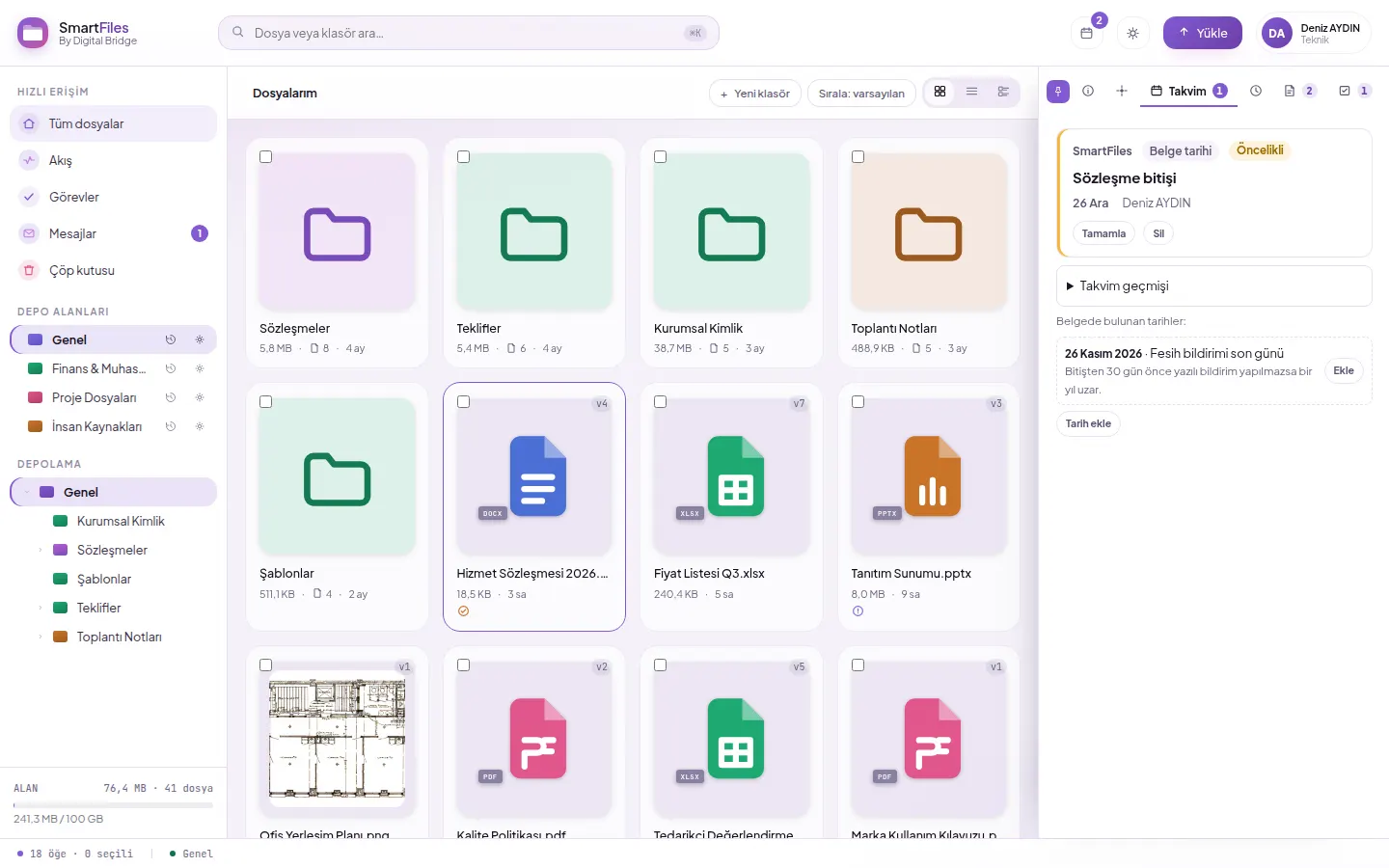
Task: Click history icon for Proje Dosyaları
Action: tap(171, 397)
